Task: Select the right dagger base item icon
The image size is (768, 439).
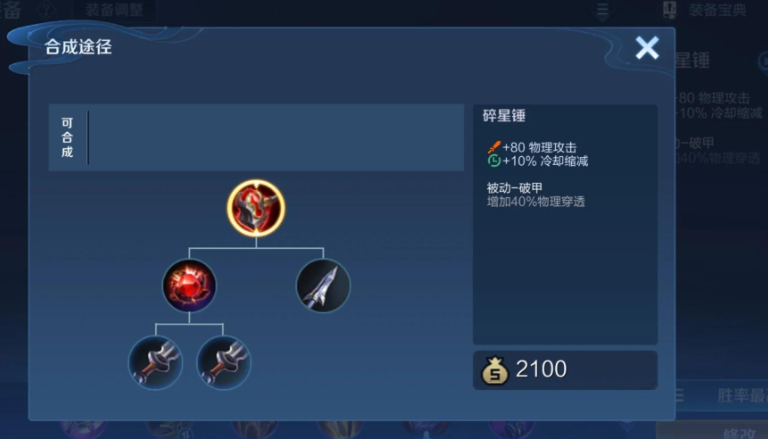Action: [x=223, y=363]
